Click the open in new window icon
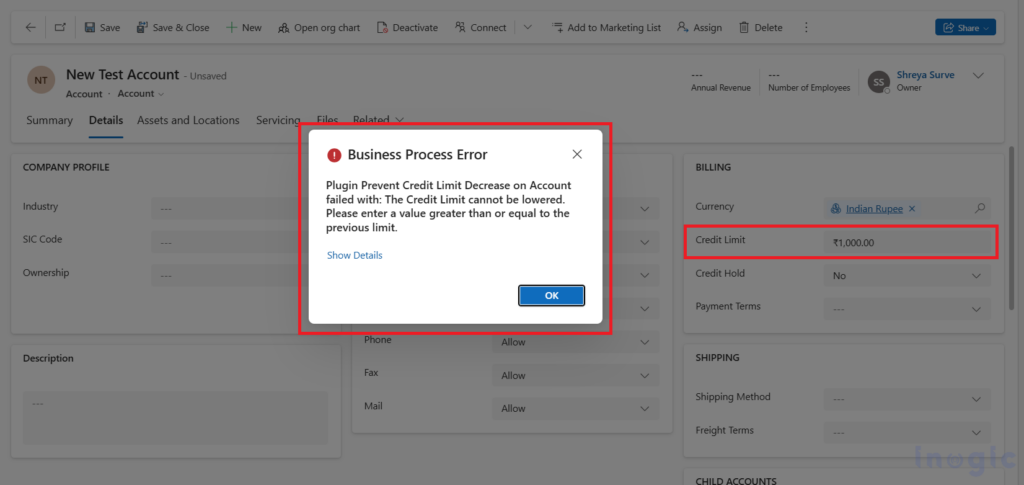Image resolution: width=1024 pixels, height=485 pixels. click(x=60, y=28)
